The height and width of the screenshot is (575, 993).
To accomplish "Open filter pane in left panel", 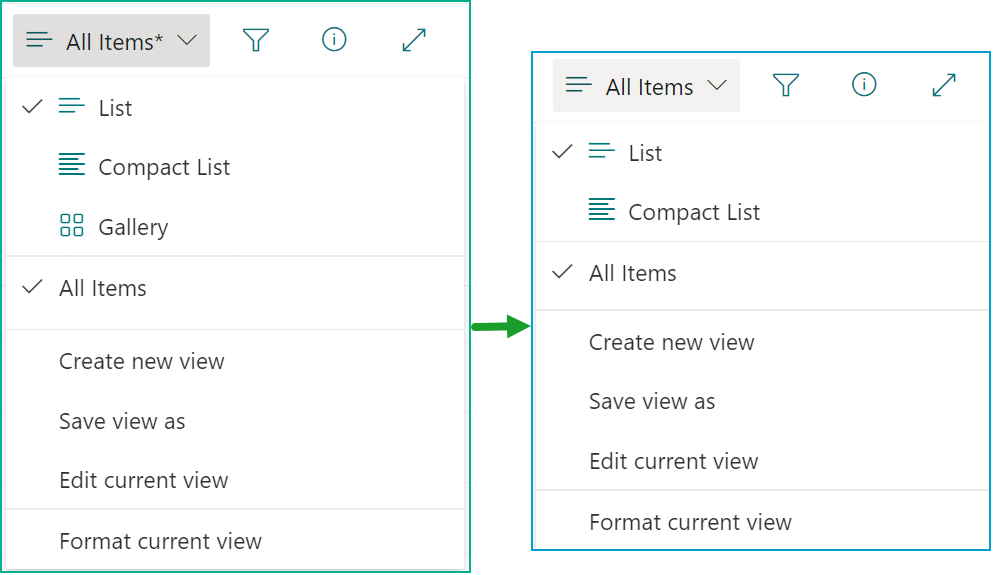I will [256, 41].
